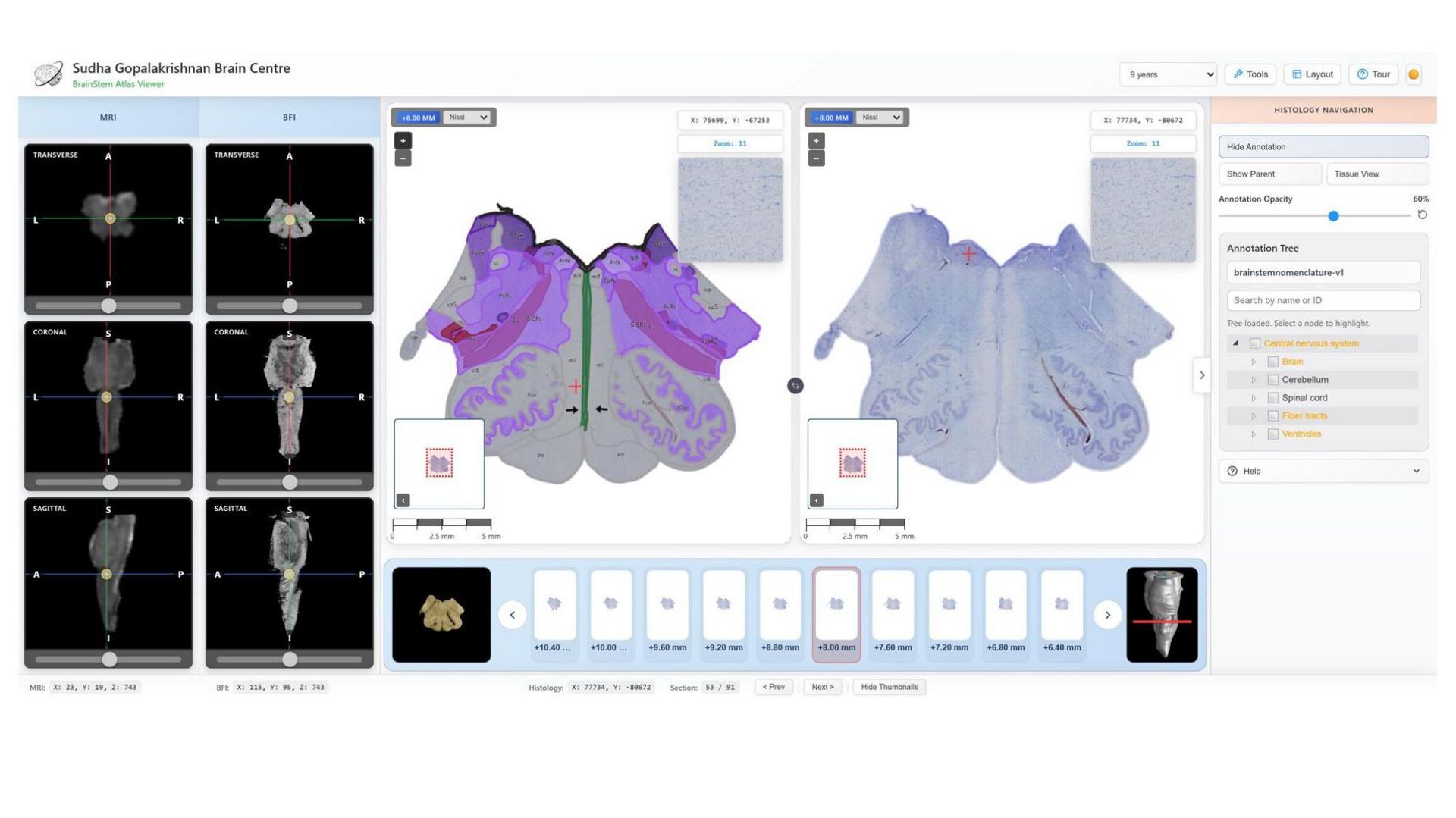Click the Search by name or ID field
1456x818 pixels.
click(x=1323, y=300)
